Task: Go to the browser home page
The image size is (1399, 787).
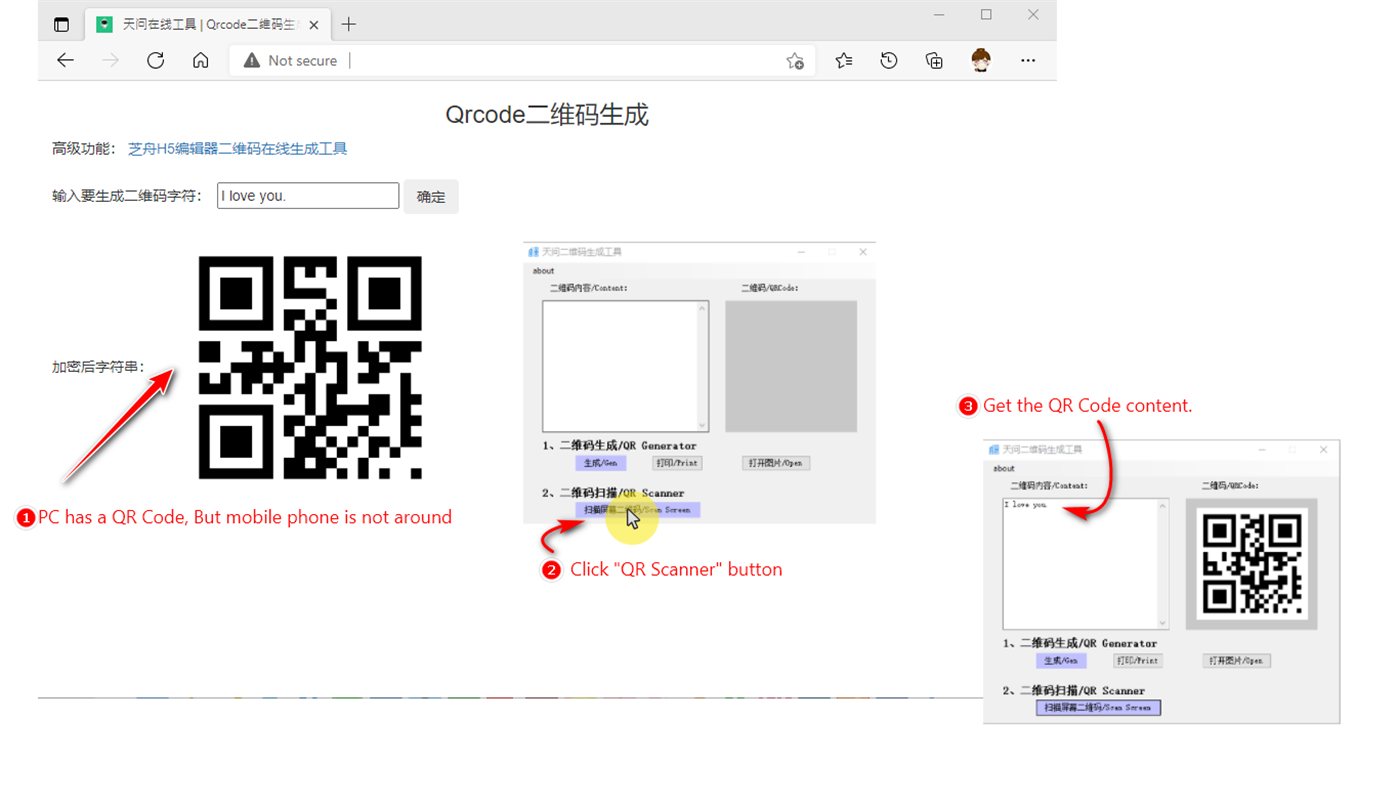Action: click(200, 60)
